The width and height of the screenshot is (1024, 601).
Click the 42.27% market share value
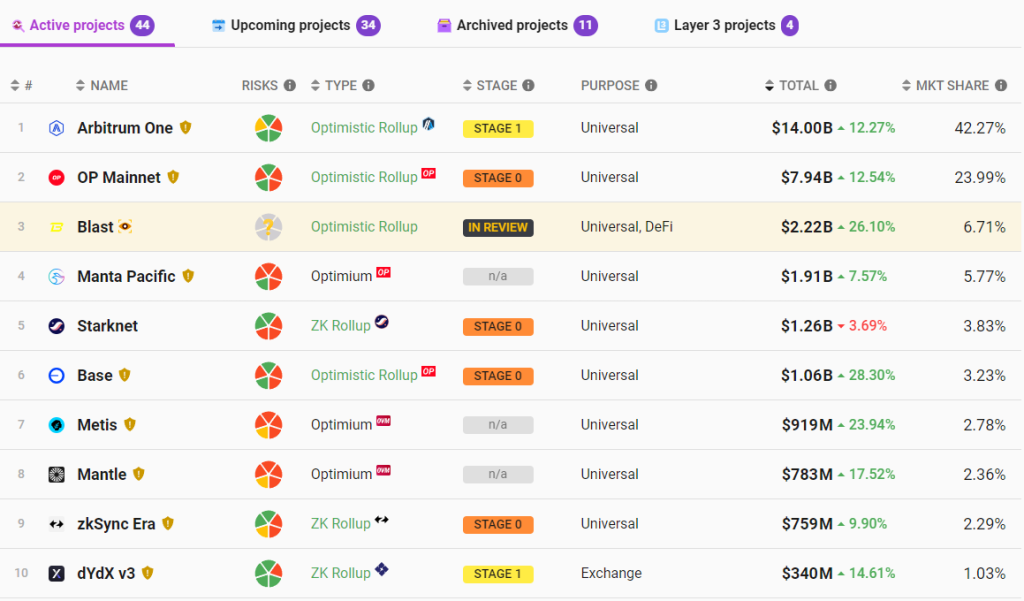point(980,128)
